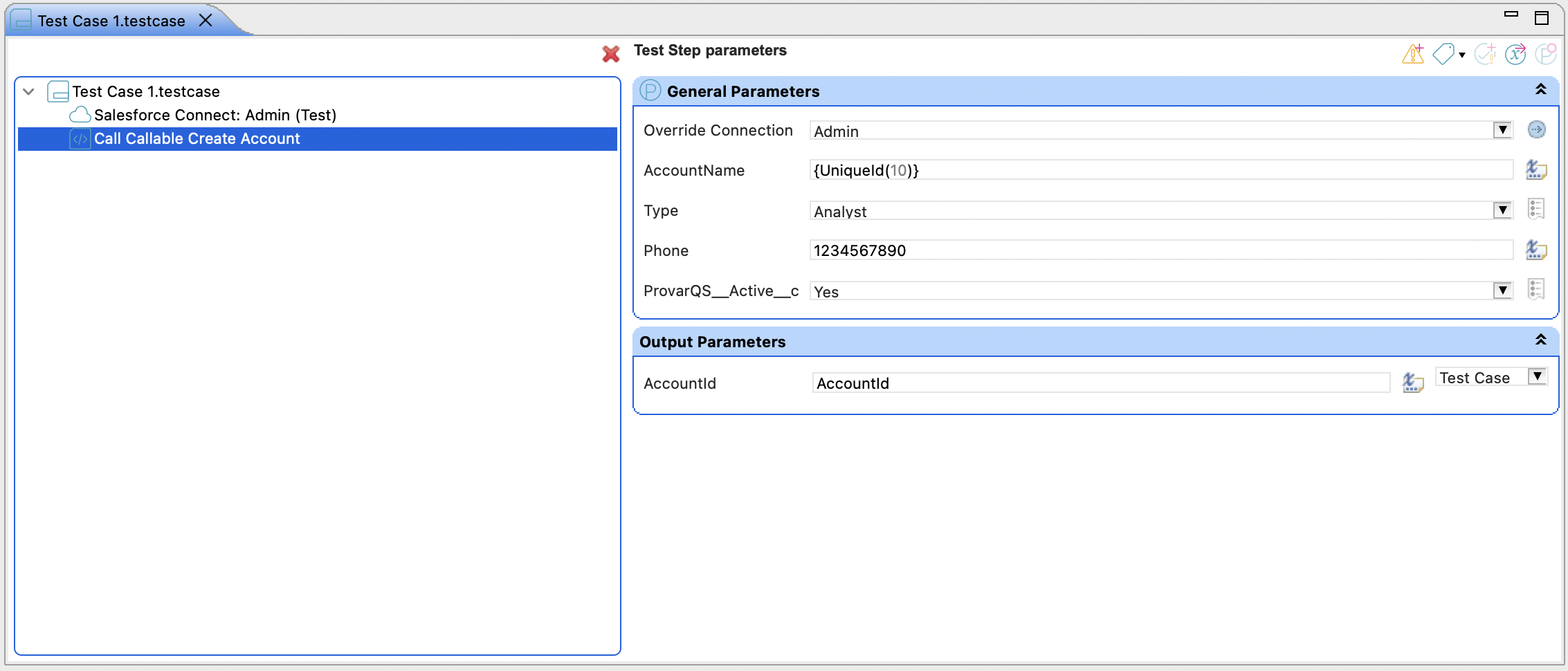Image resolution: width=1568 pixels, height=671 pixels.
Task: Open the Override Connection dropdown
Action: 1502,130
